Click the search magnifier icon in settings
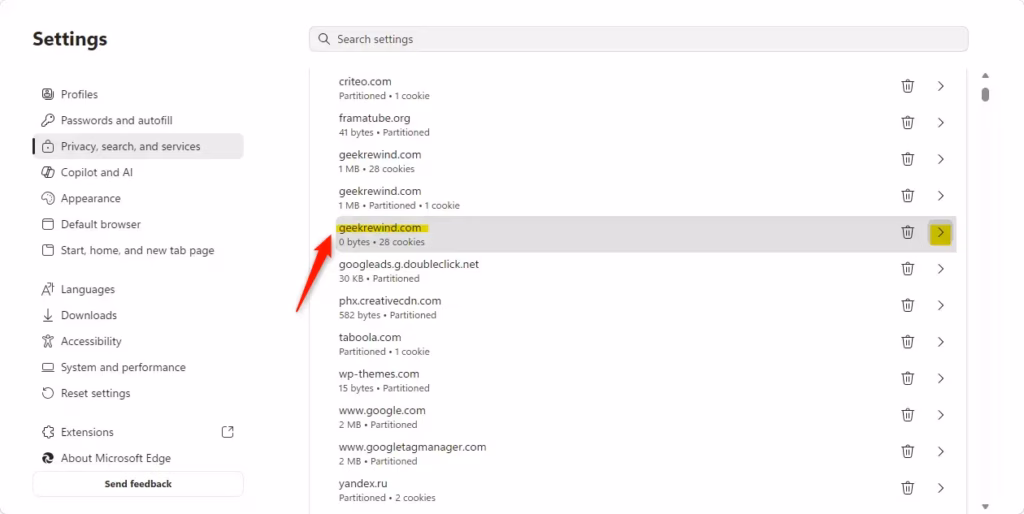Image resolution: width=1024 pixels, height=514 pixels. (x=324, y=39)
